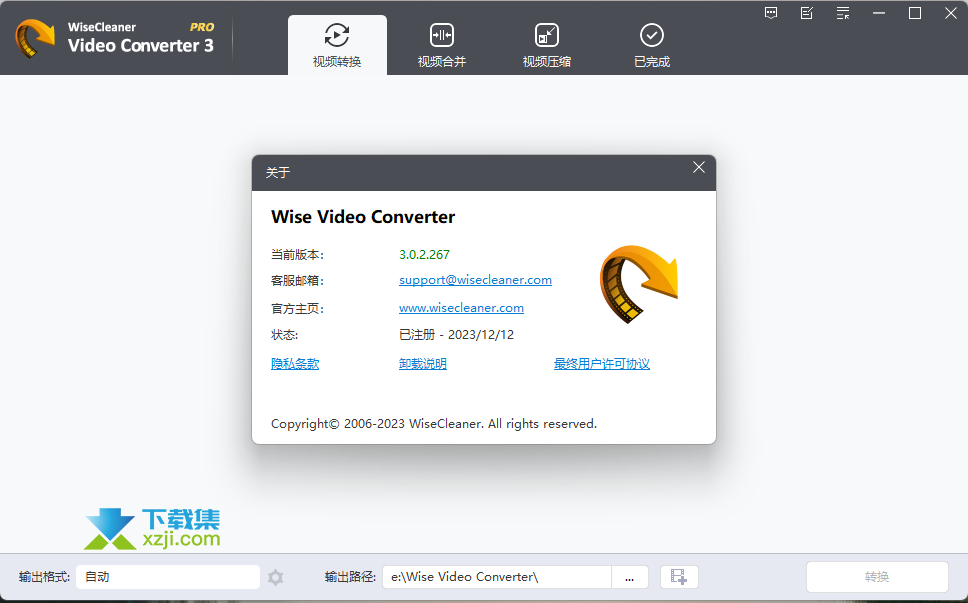Open the 视频合并 tab
Viewport: 968px width, 603px height.
(x=442, y=45)
